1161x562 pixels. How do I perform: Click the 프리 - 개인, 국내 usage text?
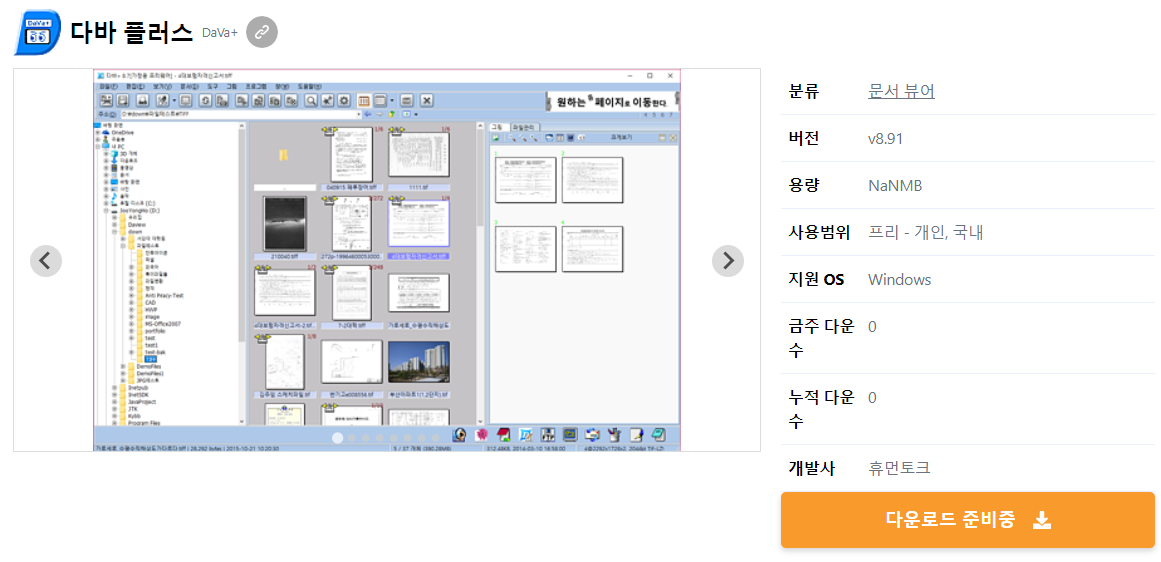926,233
